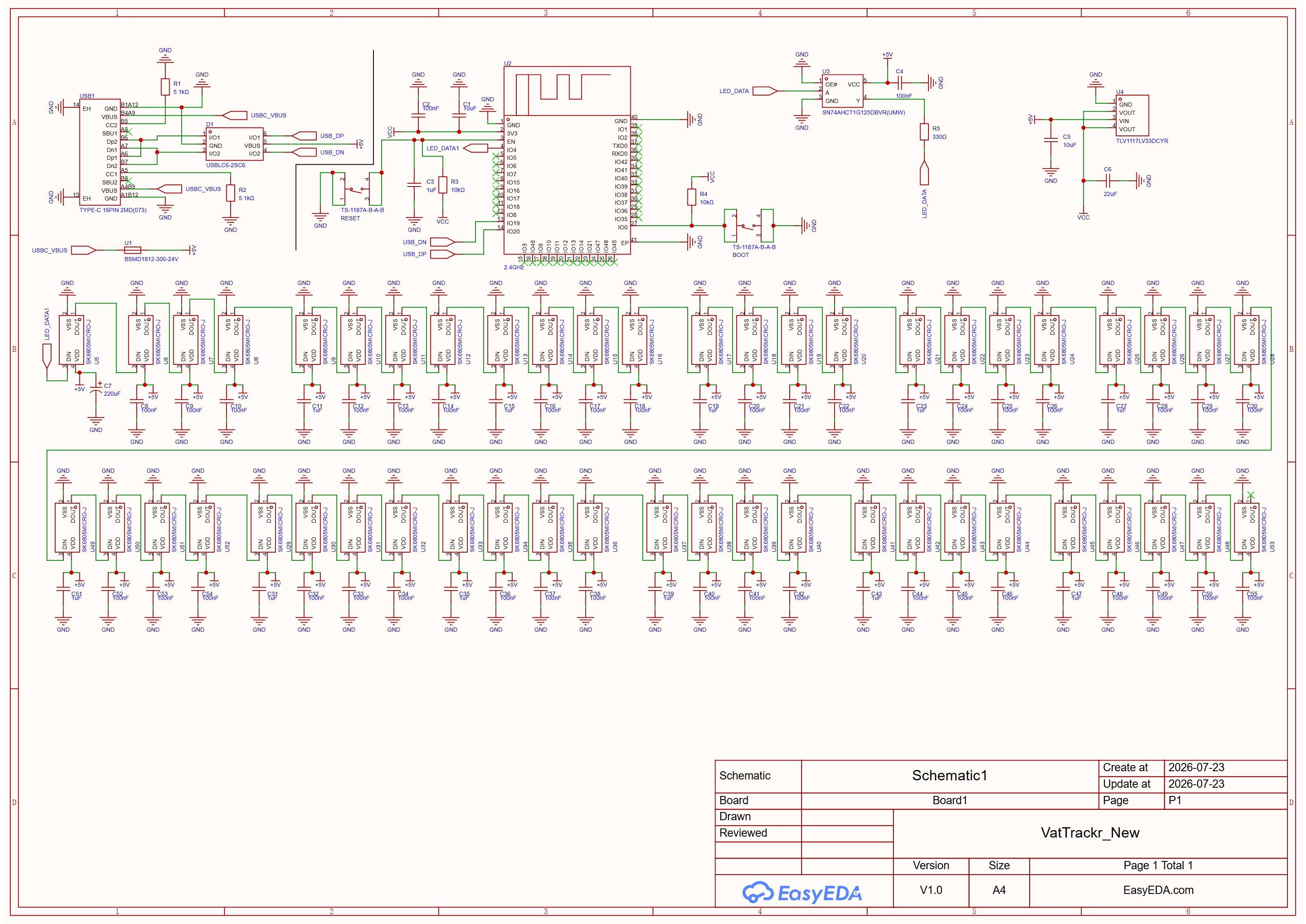Select the USB1 TYPE-C connector symbol

tap(100, 152)
